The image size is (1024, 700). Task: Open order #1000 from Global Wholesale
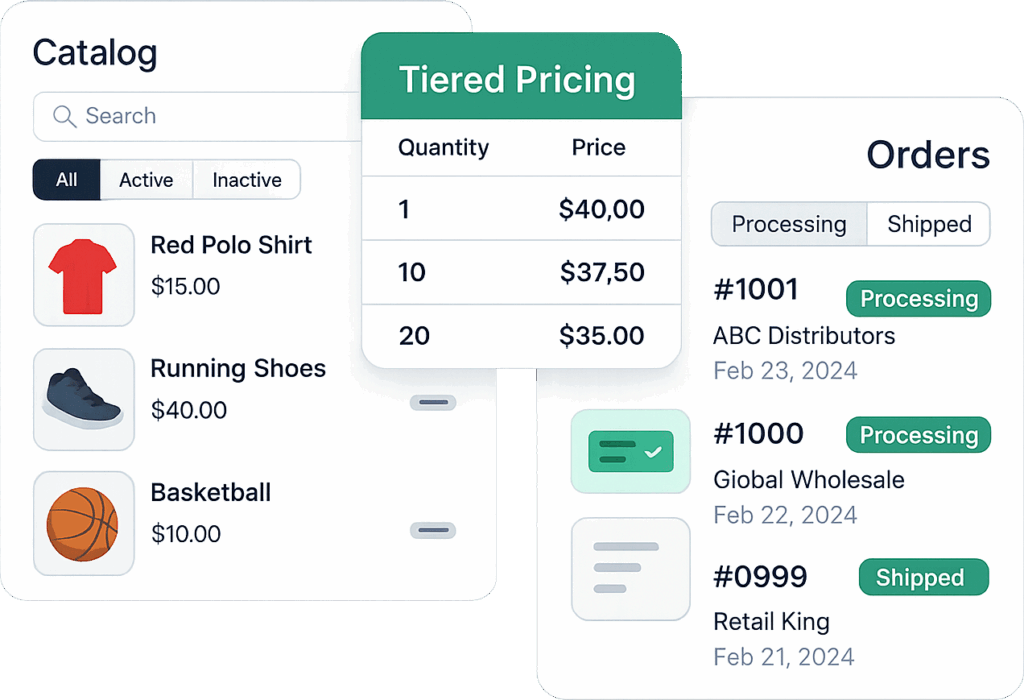pos(758,434)
